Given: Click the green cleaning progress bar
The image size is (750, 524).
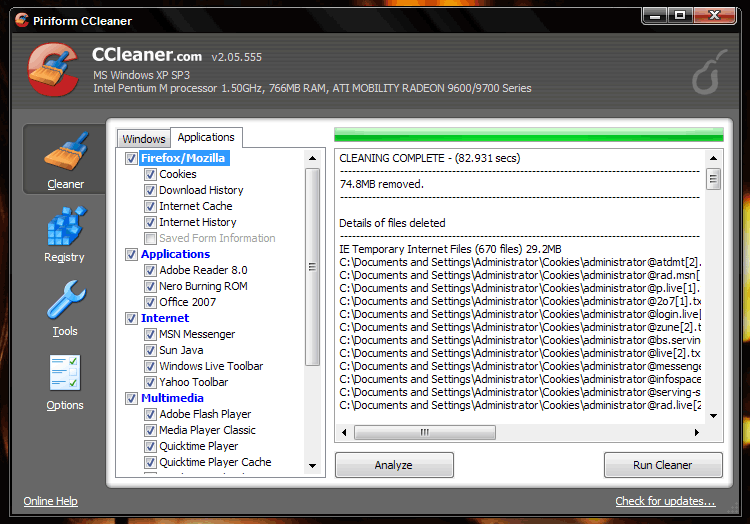Looking at the screenshot, I should tap(528, 135).
